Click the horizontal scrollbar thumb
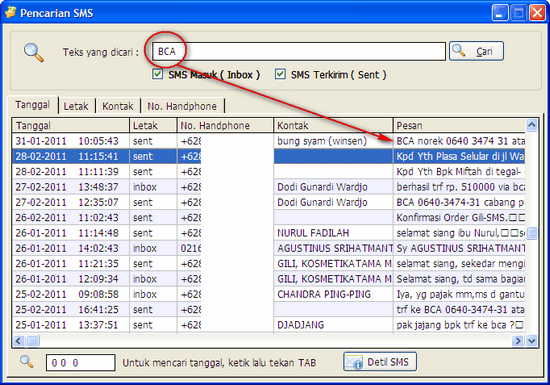The width and height of the screenshot is (550, 385). coord(33,340)
